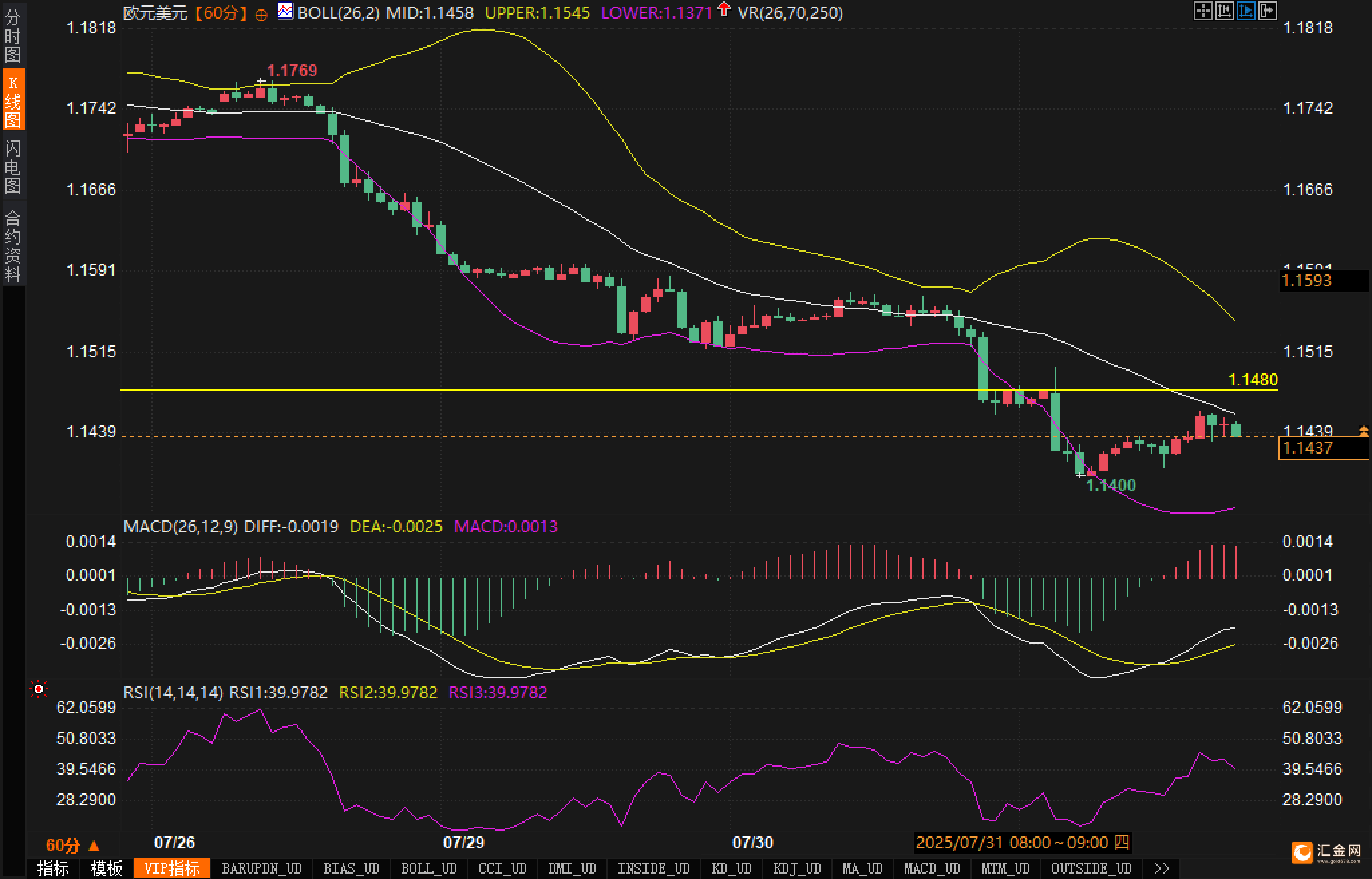This screenshot has width=1372, height=879.
Task: Click the MACD:0.0013 value
Action: pyautogui.click(x=506, y=526)
